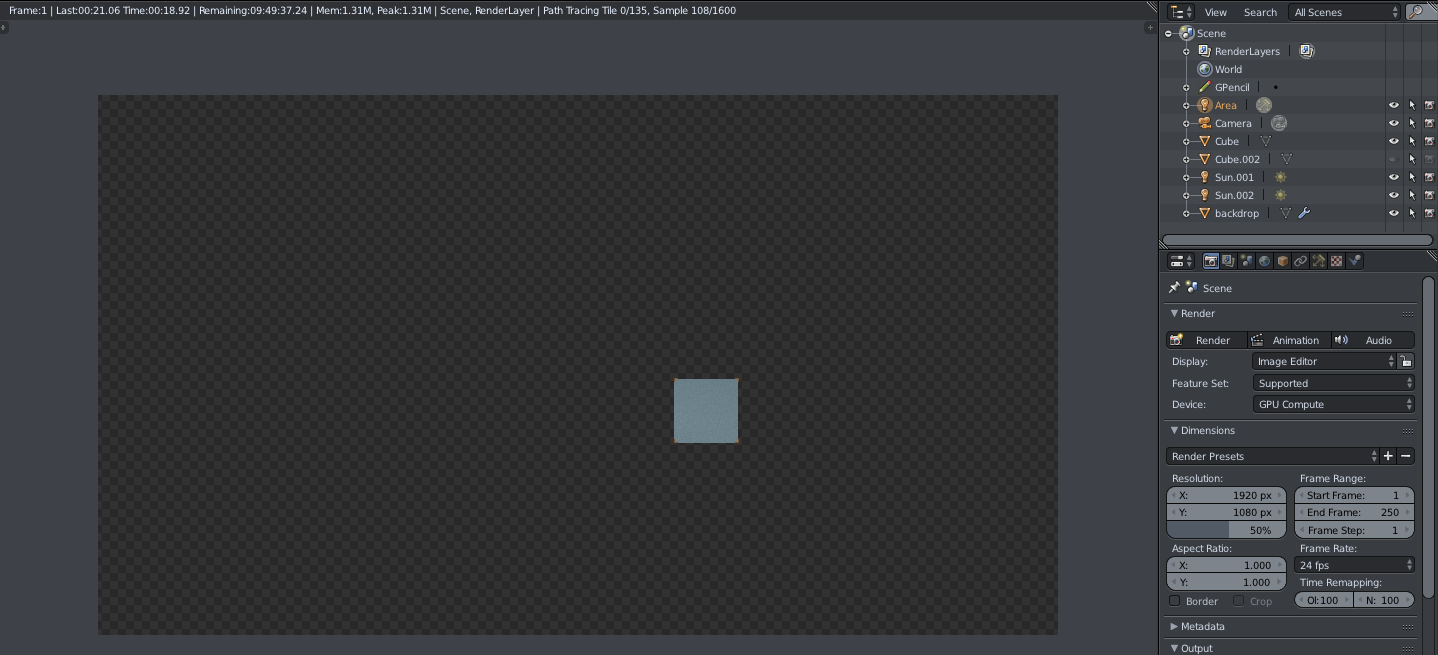Enable the Border checkbox

point(1175,601)
